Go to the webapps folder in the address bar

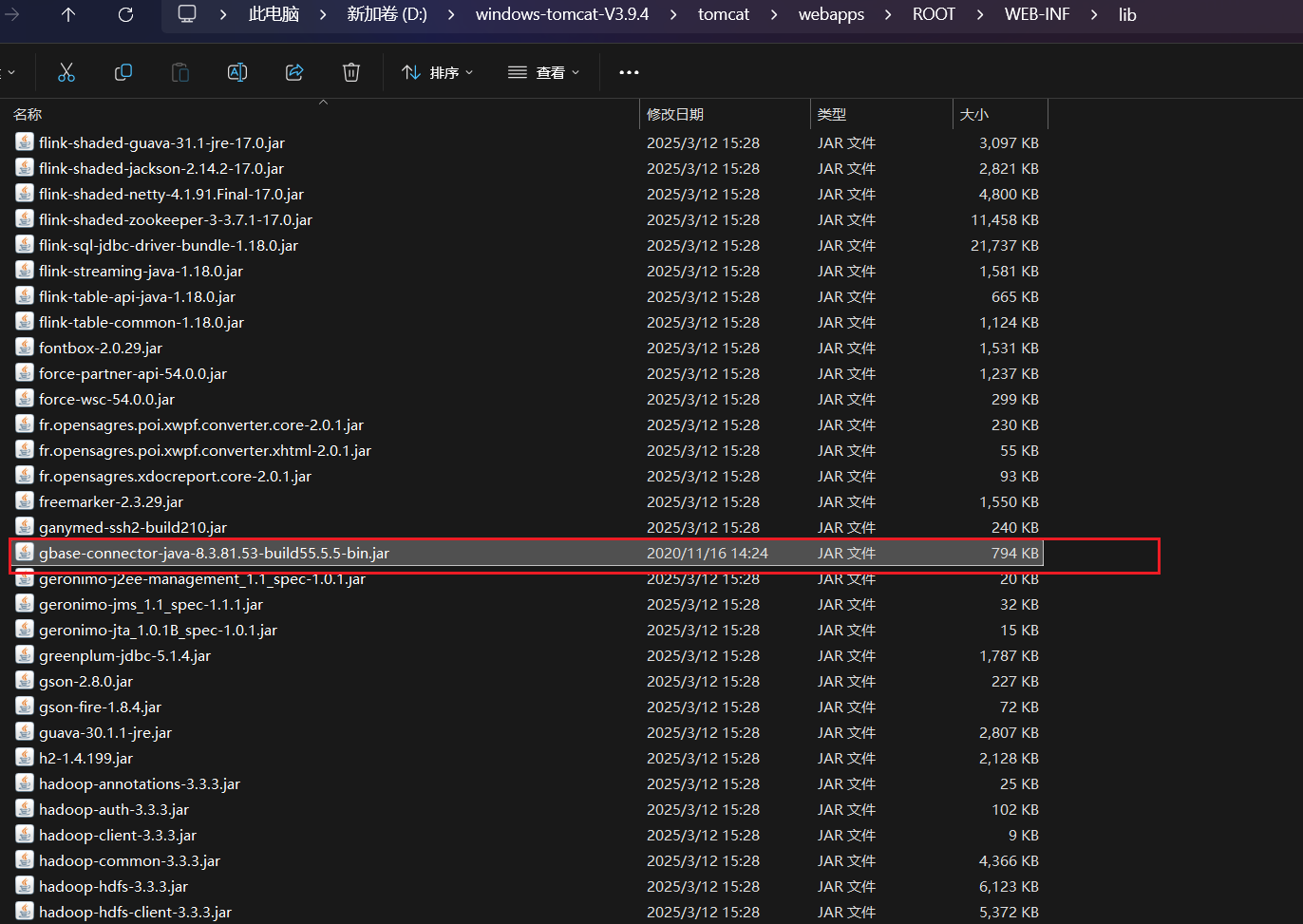click(831, 14)
